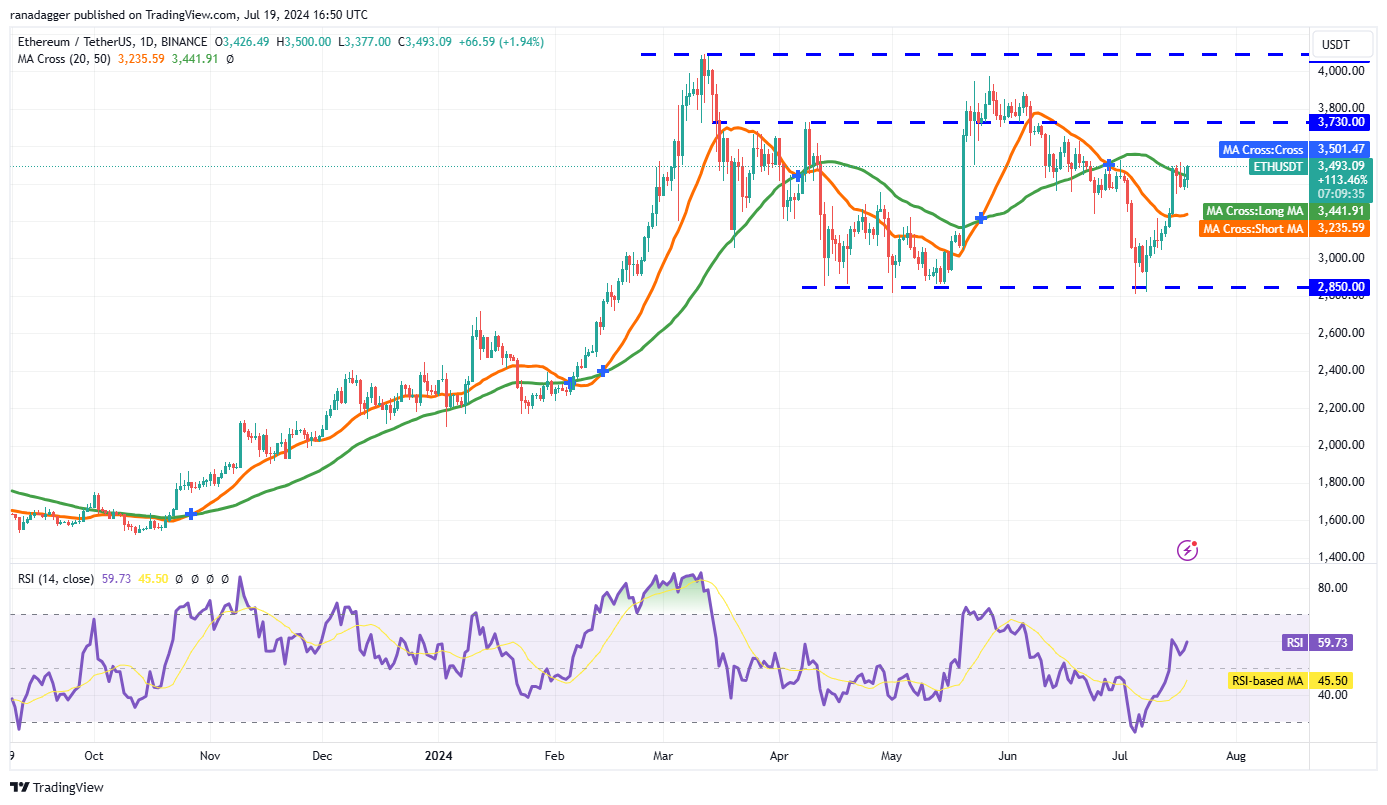Image resolution: width=1387 pixels, height=805 pixels.
Task: Click the 2,000.00 price axis label
Action: pyautogui.click(x=1343, y=445)
